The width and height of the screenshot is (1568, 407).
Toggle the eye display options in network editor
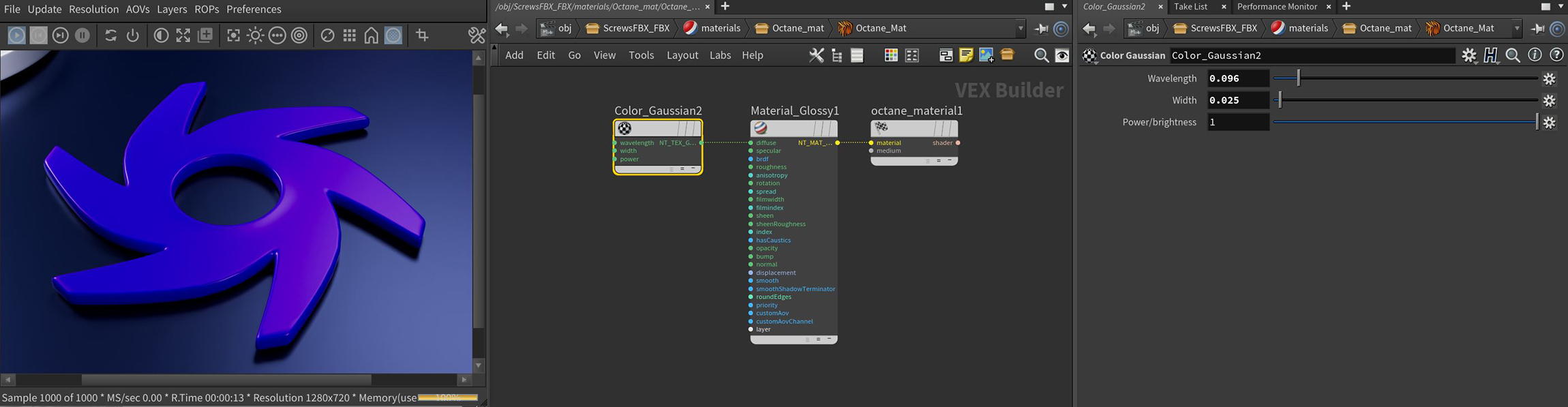click(x=1062, y=55)
